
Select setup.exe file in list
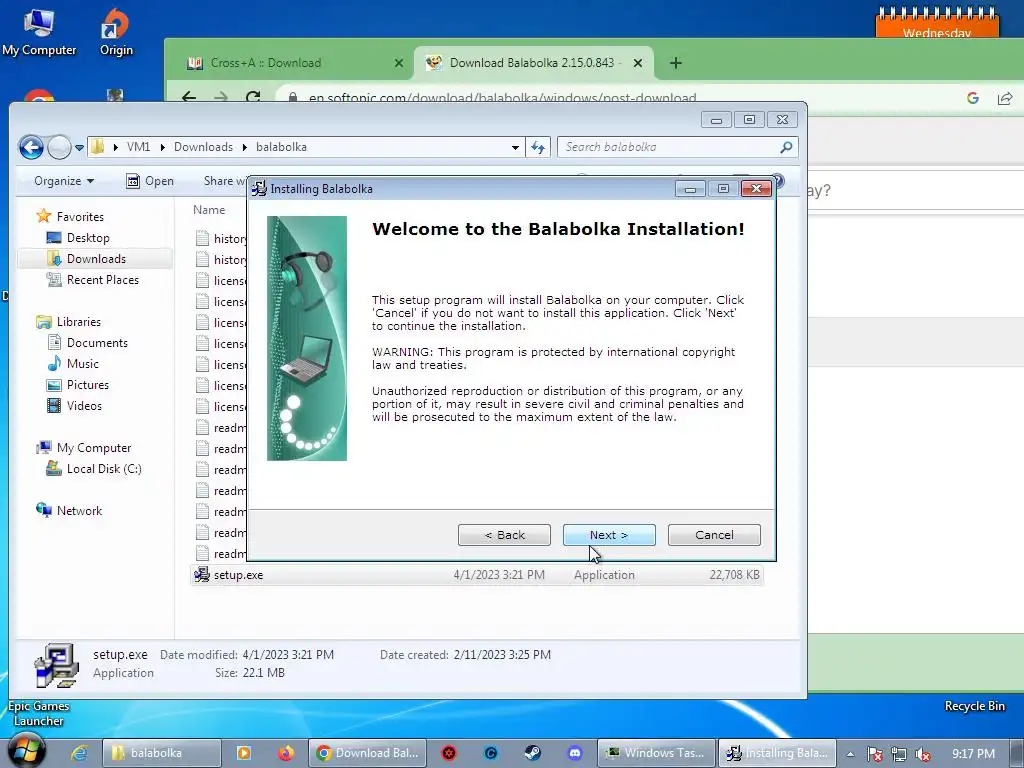pos(477,575)
